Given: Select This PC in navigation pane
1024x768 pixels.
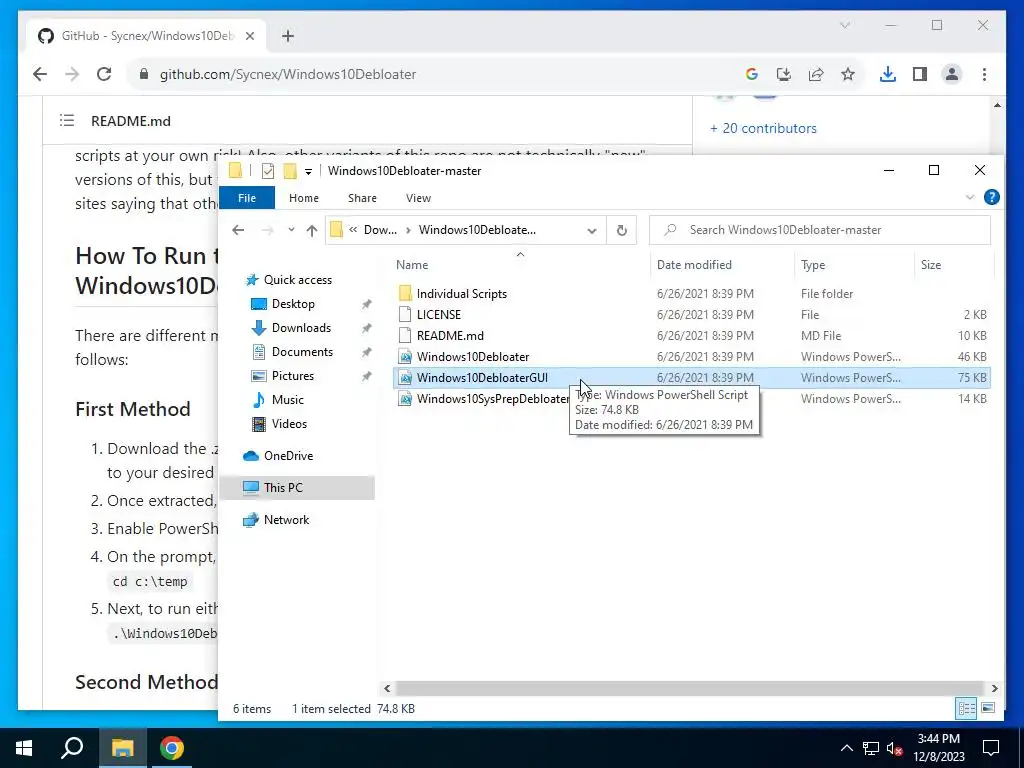Looking at the screenshot, I should (x=296, y=487).
